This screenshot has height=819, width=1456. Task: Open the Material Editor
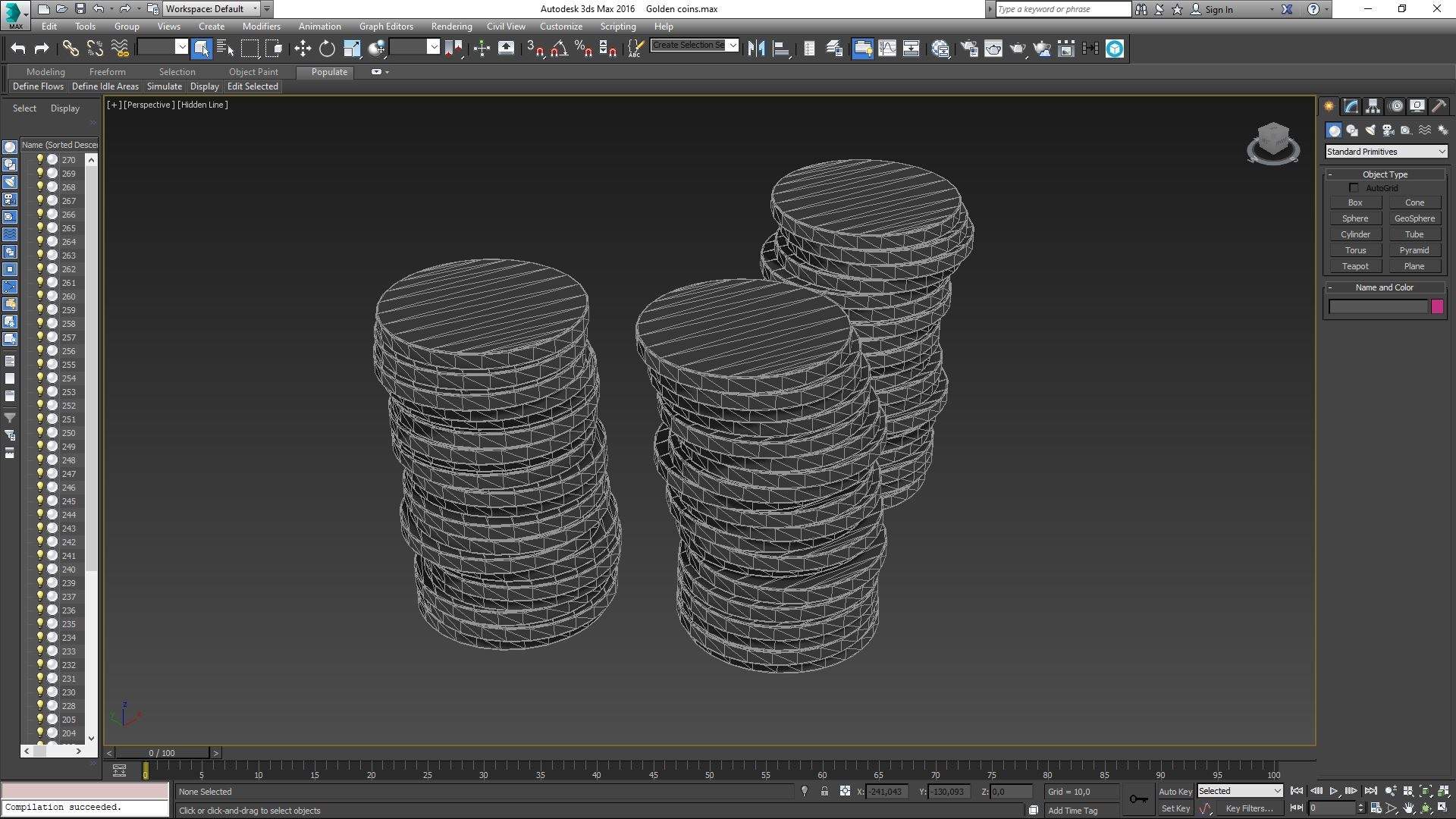pos(941,49)
